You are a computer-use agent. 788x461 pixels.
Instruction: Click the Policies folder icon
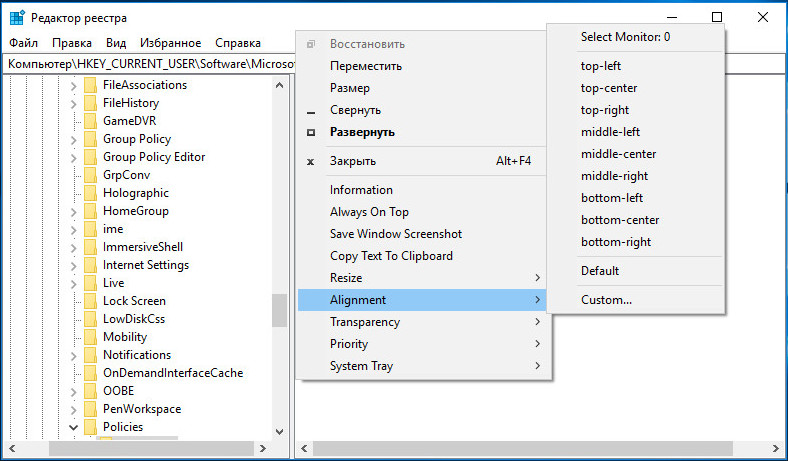pyautogui.click(x=90, y=427)
